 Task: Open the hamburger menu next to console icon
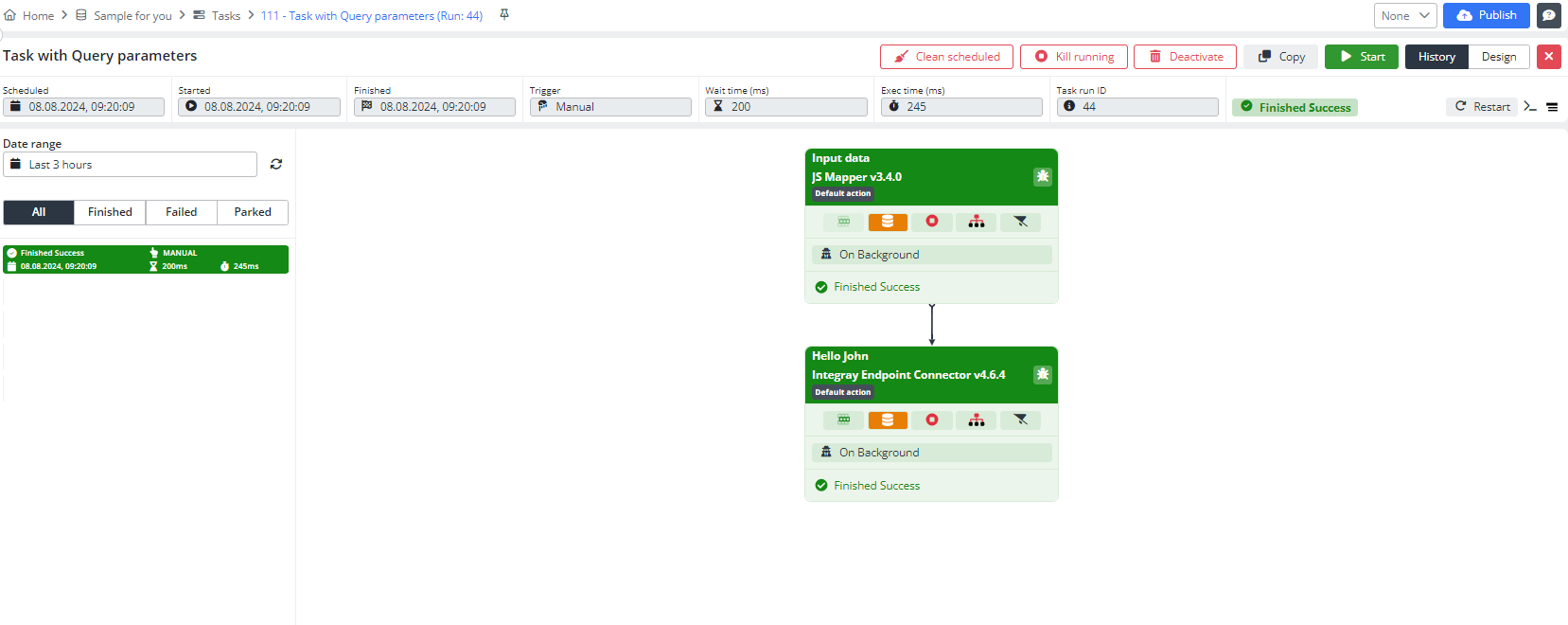point(1552,107)
